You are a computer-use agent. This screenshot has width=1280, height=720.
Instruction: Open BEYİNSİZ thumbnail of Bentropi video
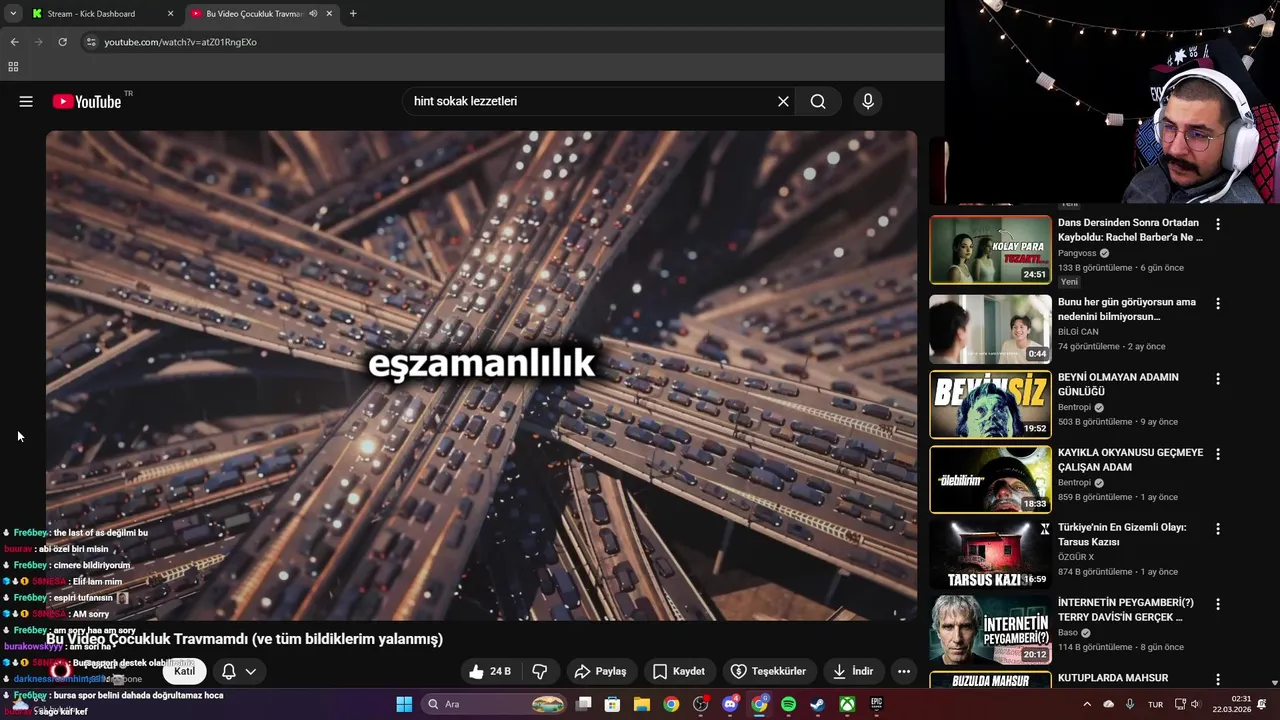point(990,404)
